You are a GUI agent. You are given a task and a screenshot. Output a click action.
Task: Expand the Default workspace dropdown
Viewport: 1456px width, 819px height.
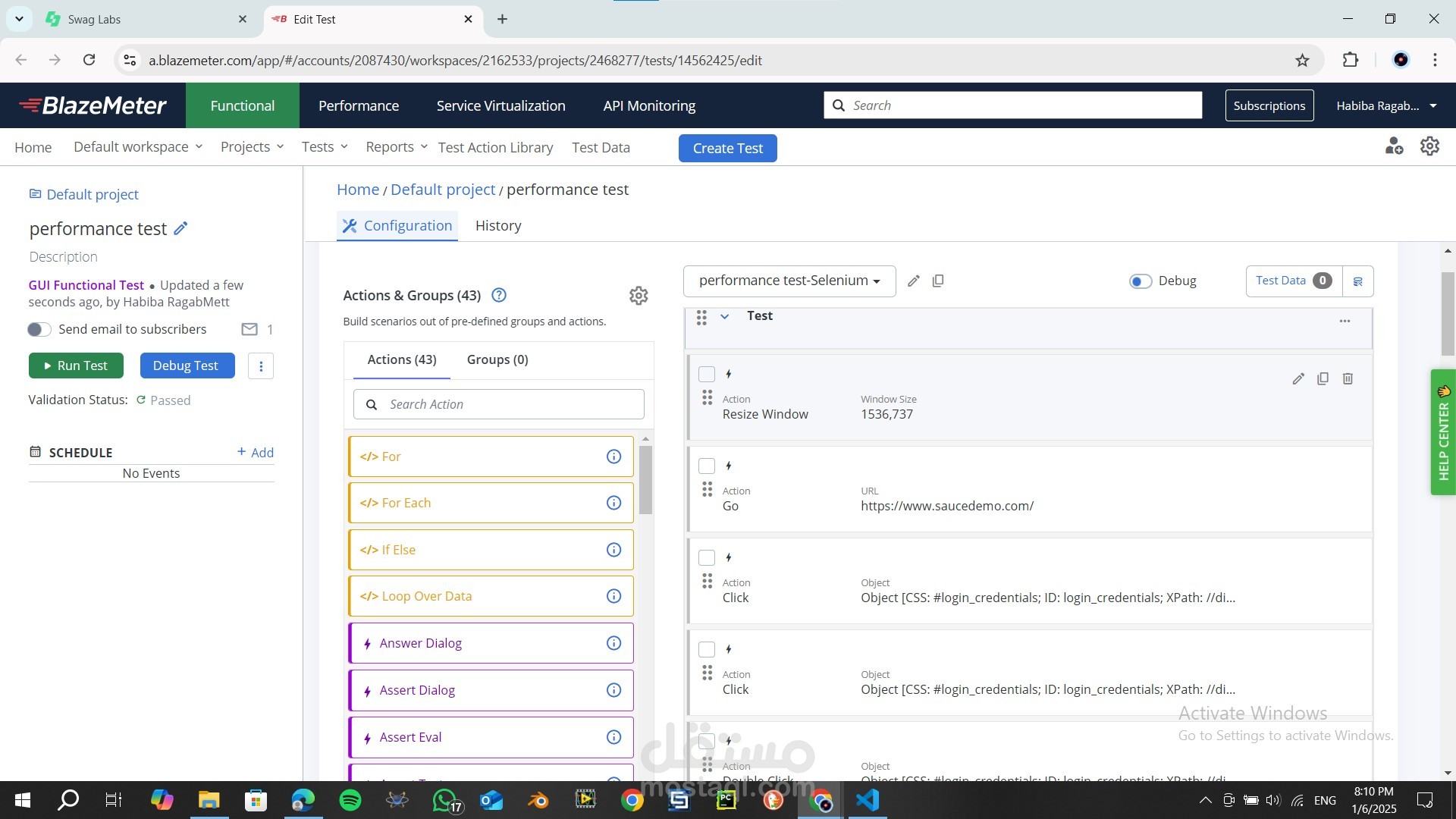pyautogui.click(x=138, y=147)
